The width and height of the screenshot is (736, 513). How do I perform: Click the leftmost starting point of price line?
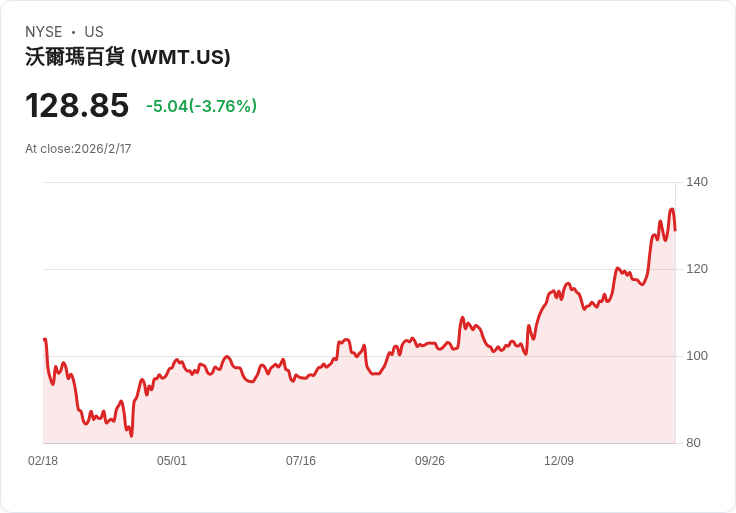[44, 340]
